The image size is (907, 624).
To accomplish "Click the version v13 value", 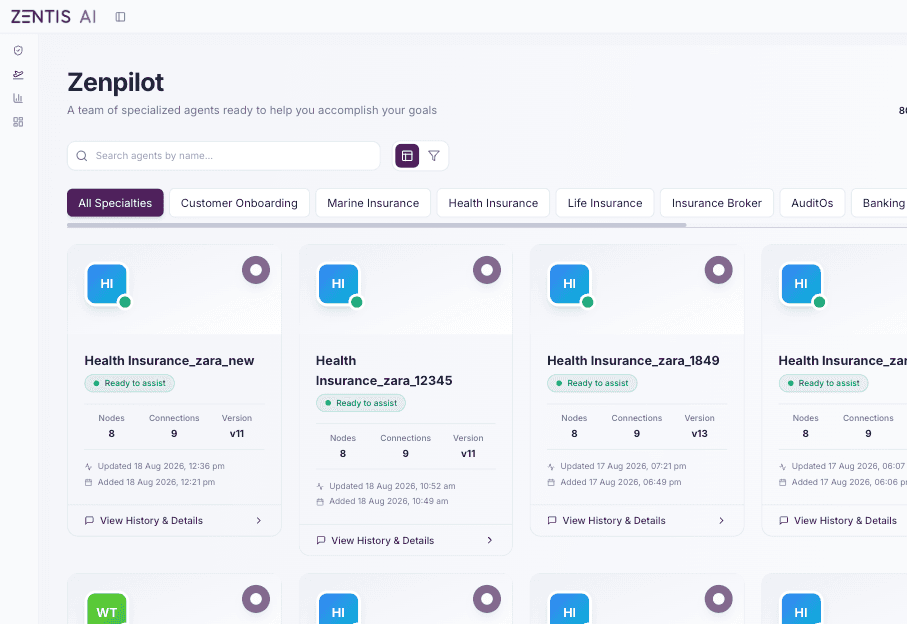I will click(x=699, y=434).
